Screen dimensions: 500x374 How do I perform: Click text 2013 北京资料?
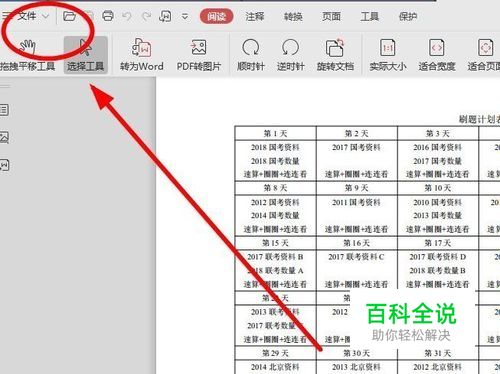[x=356, y=367]
